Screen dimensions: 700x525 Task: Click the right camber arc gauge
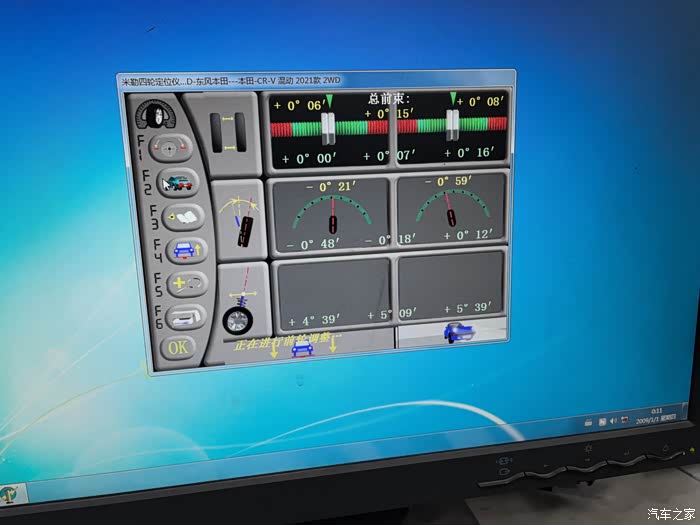(x=451, y=211)
